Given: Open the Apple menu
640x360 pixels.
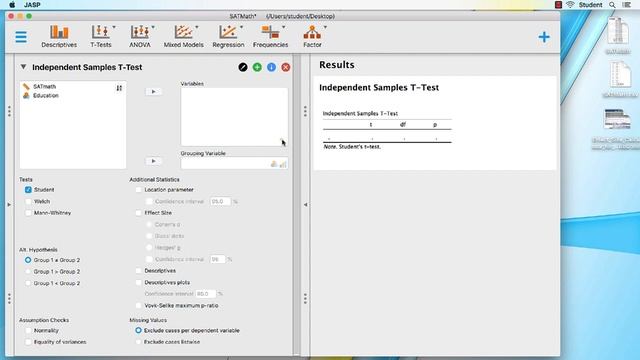Looking at the screenshot, I should point(12,5).
